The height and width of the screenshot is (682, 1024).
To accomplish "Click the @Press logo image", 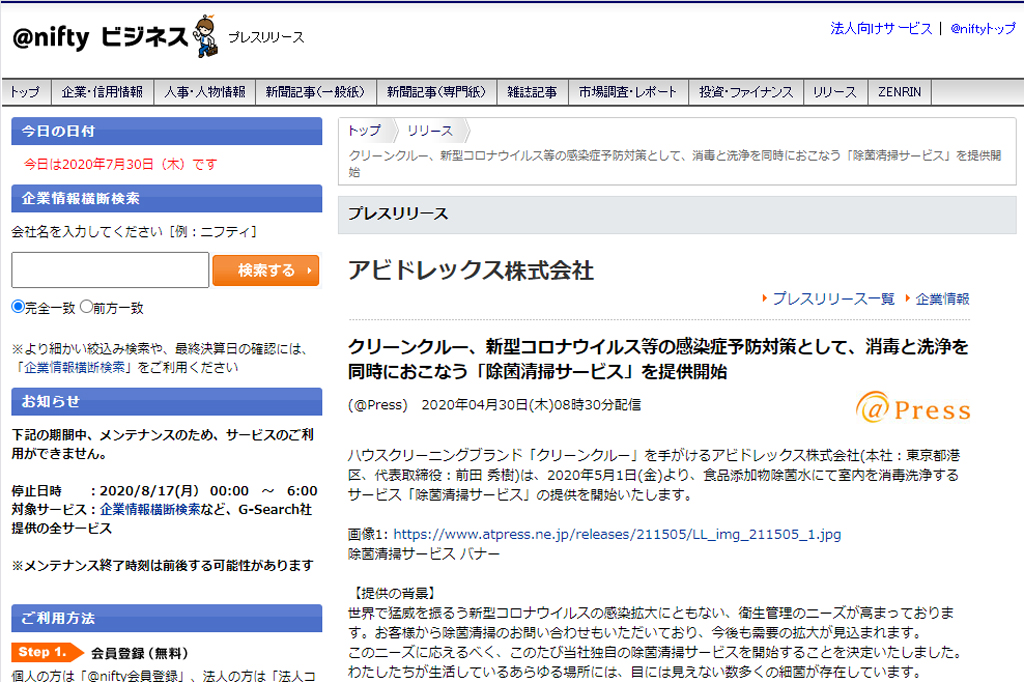I will [912, 408].
